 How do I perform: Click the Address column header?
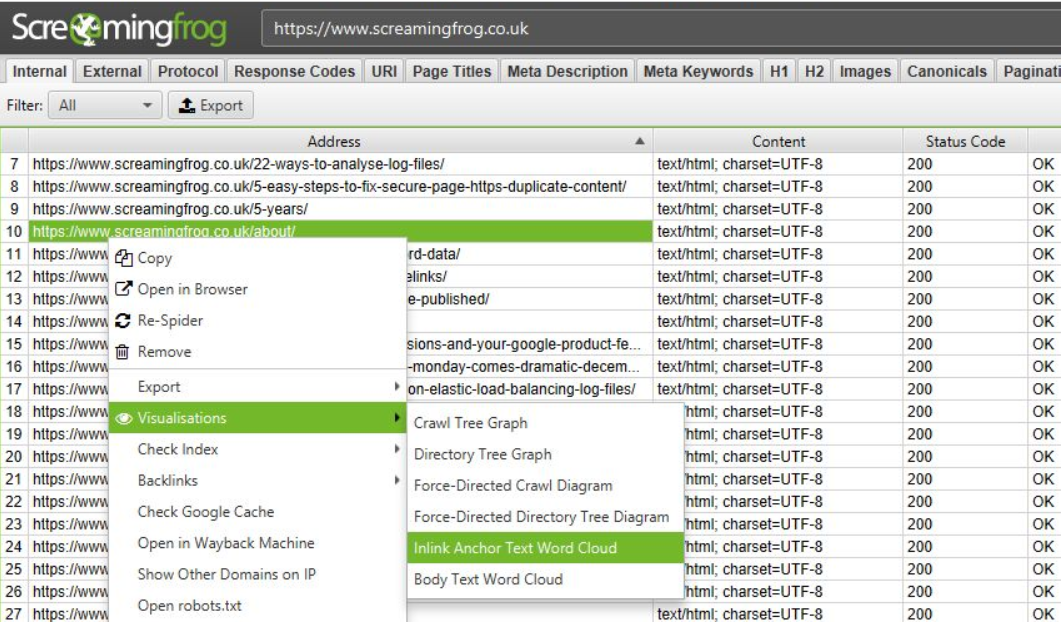click(x=340, y=141)
